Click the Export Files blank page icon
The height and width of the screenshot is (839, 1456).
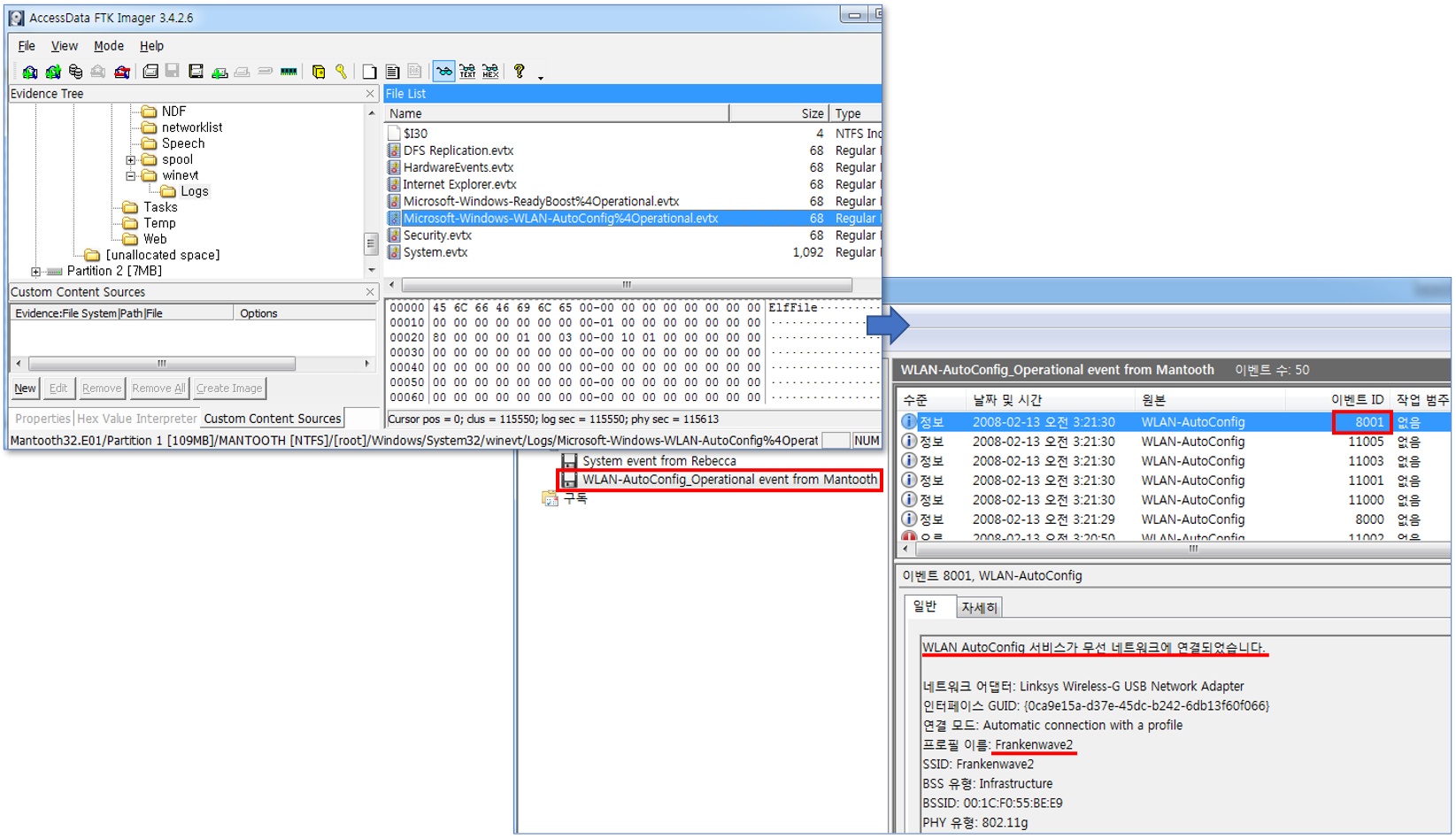pos(370,72)
